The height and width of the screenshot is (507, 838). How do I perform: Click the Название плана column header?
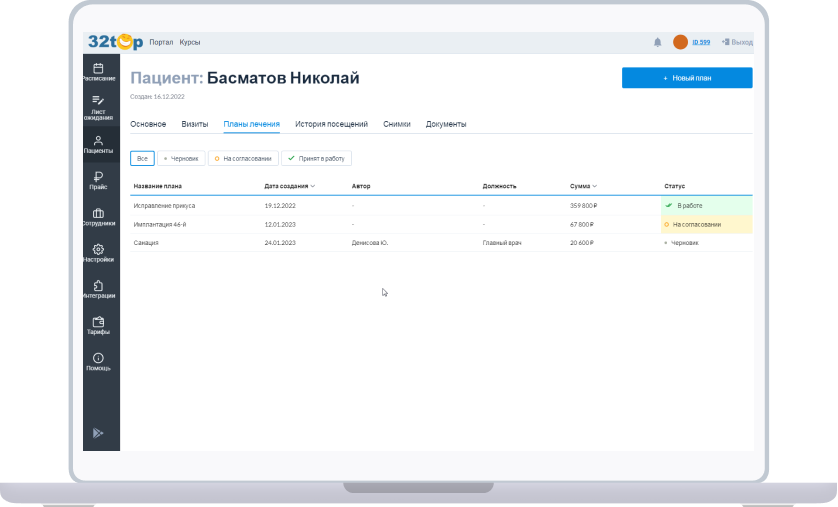tap(158, 186)
